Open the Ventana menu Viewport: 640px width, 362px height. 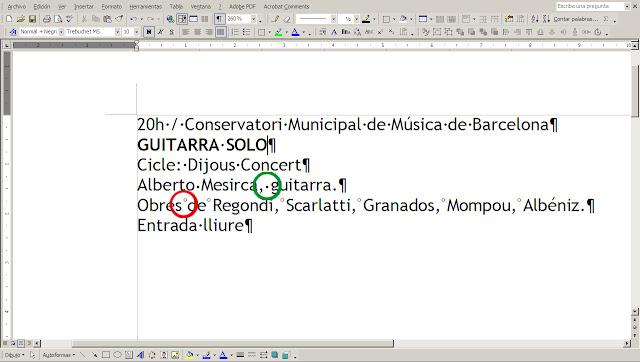pos(201,7)
